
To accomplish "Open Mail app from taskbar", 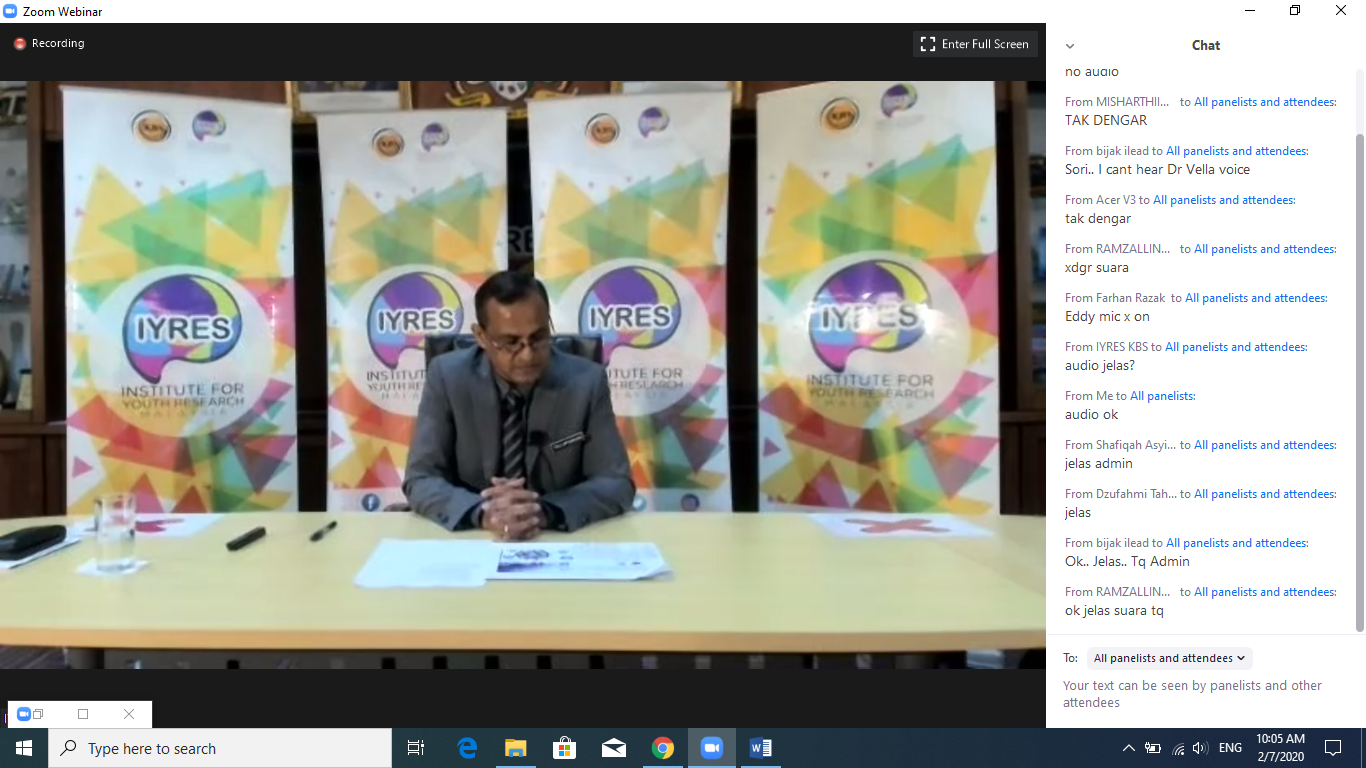I will pos(613,748).
